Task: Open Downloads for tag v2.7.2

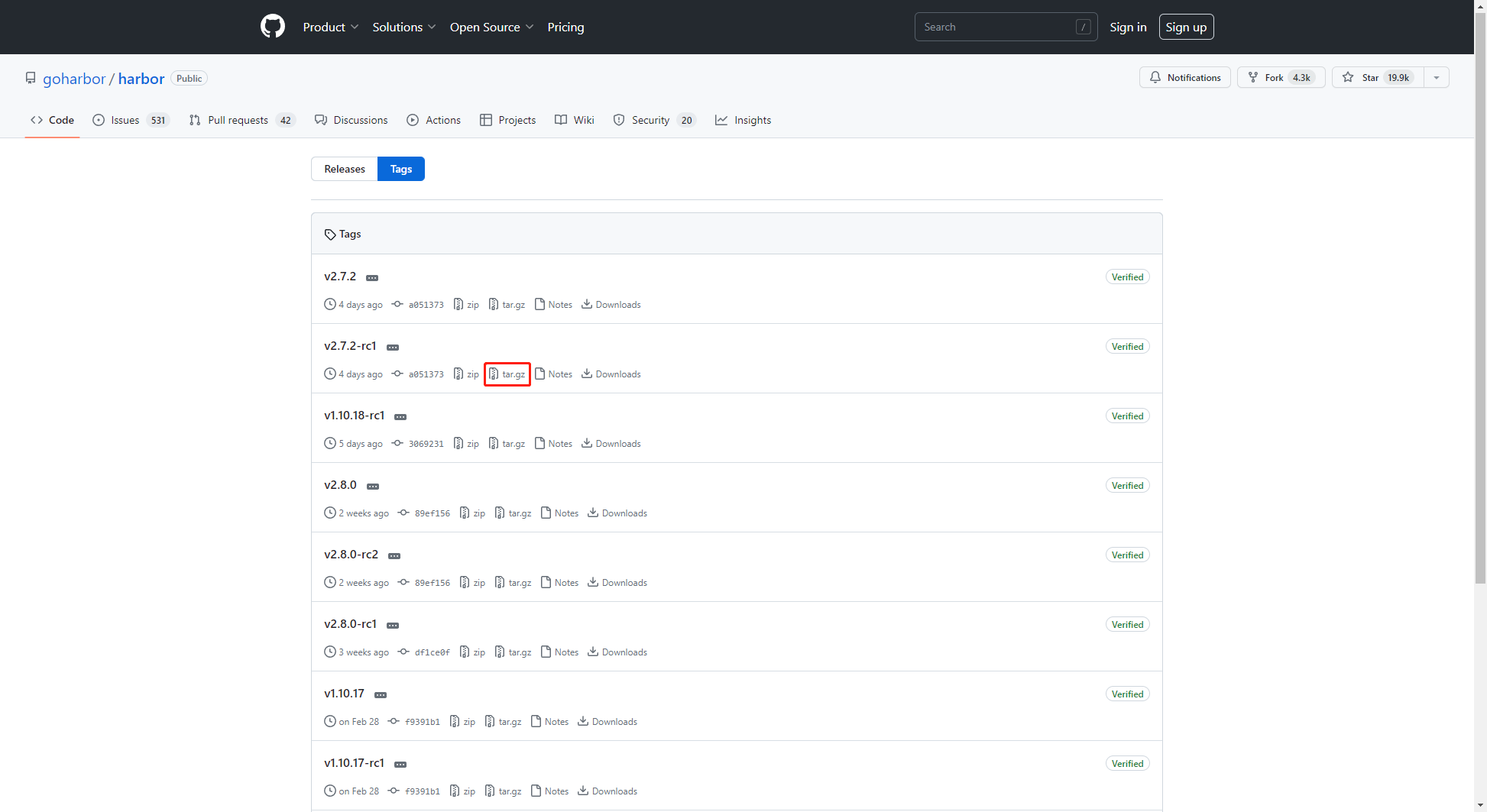Action: pos(611,305)
